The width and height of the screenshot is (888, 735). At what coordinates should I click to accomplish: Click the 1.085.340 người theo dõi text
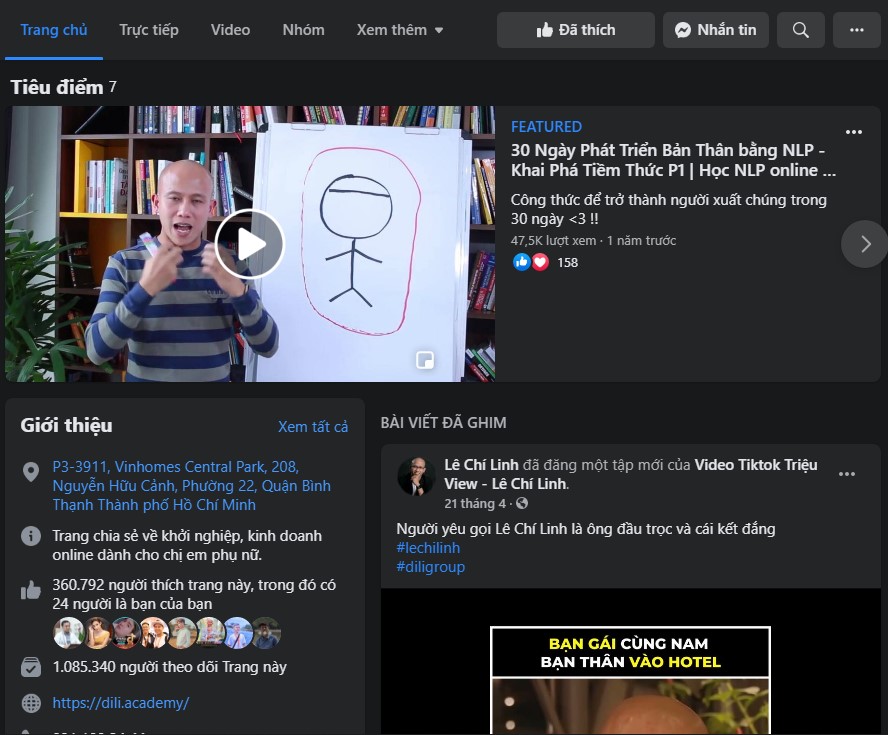tap(169, 667)
